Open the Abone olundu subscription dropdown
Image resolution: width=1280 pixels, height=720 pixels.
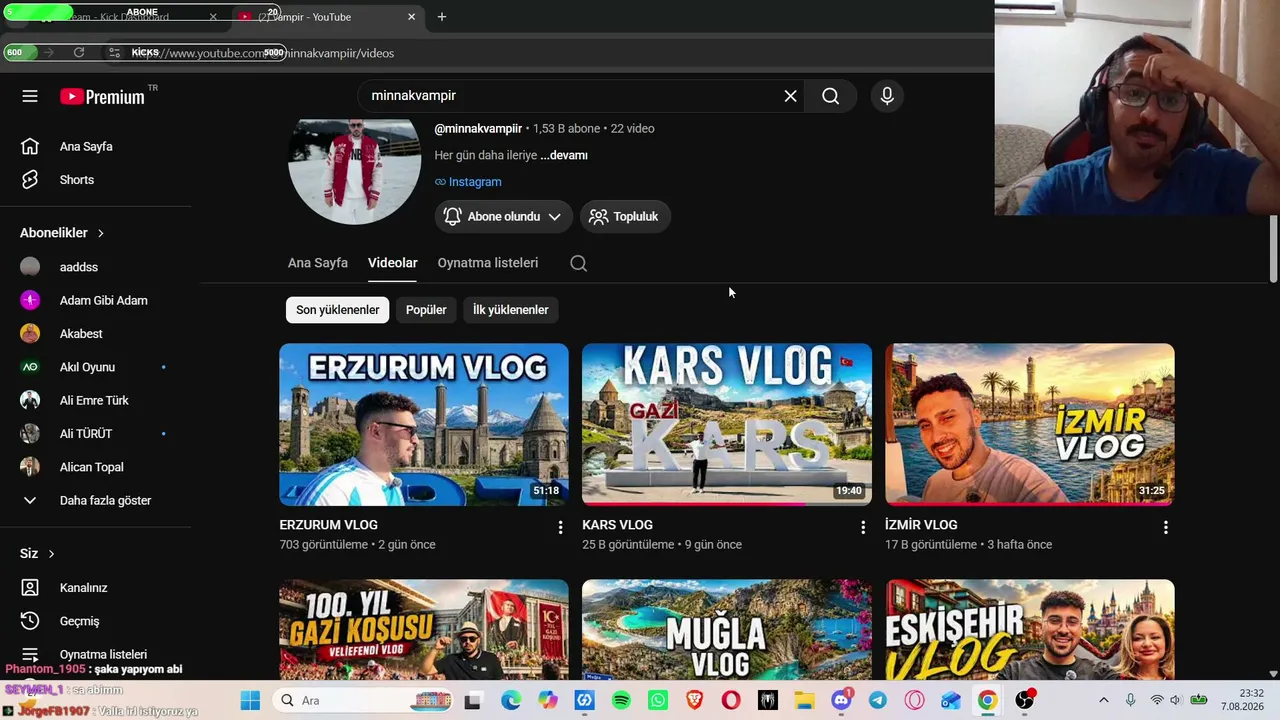click(x=503, y=217)
